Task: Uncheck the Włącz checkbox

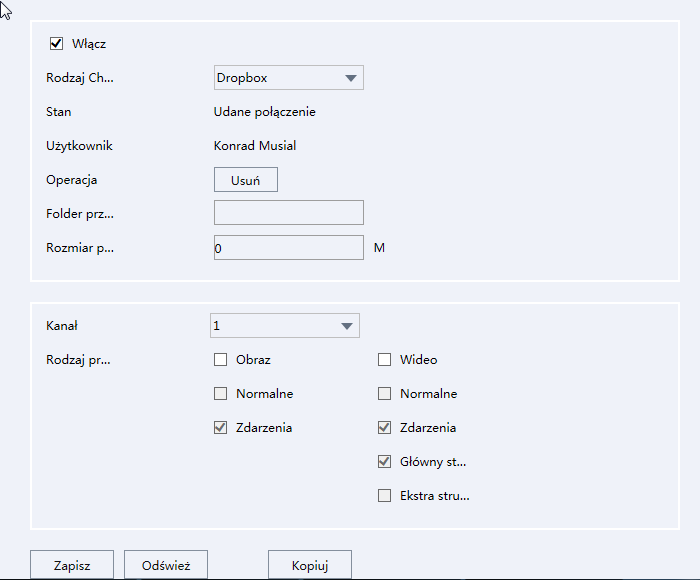Action: click(56, 44)
